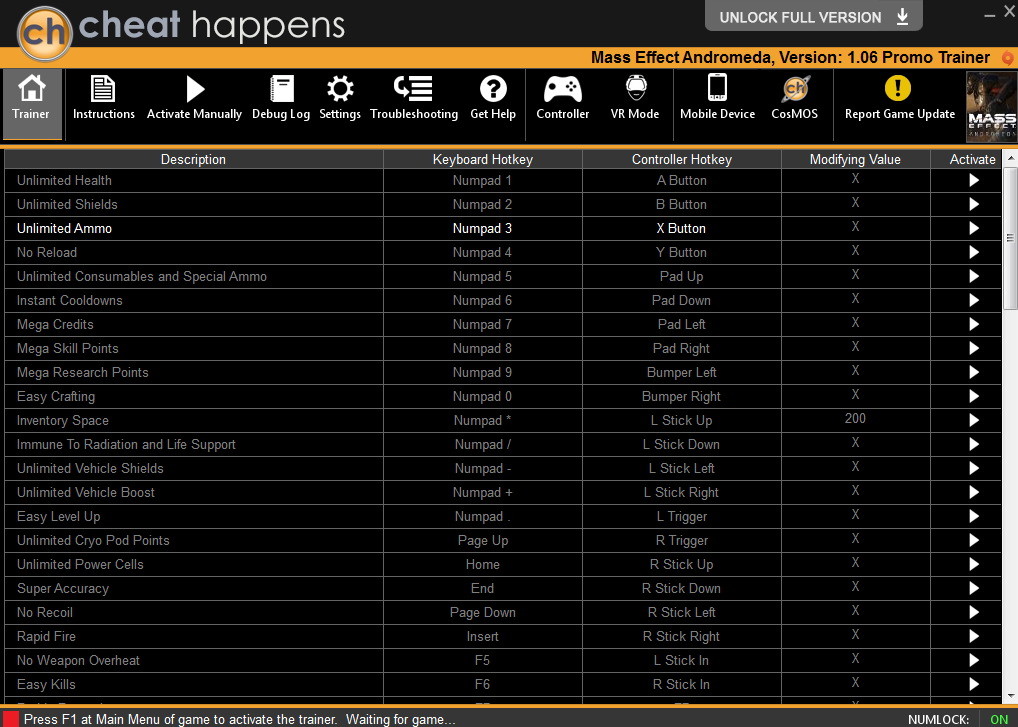
Task: Activate Super Accuracy cheat arrow
Action: point(974,589)
